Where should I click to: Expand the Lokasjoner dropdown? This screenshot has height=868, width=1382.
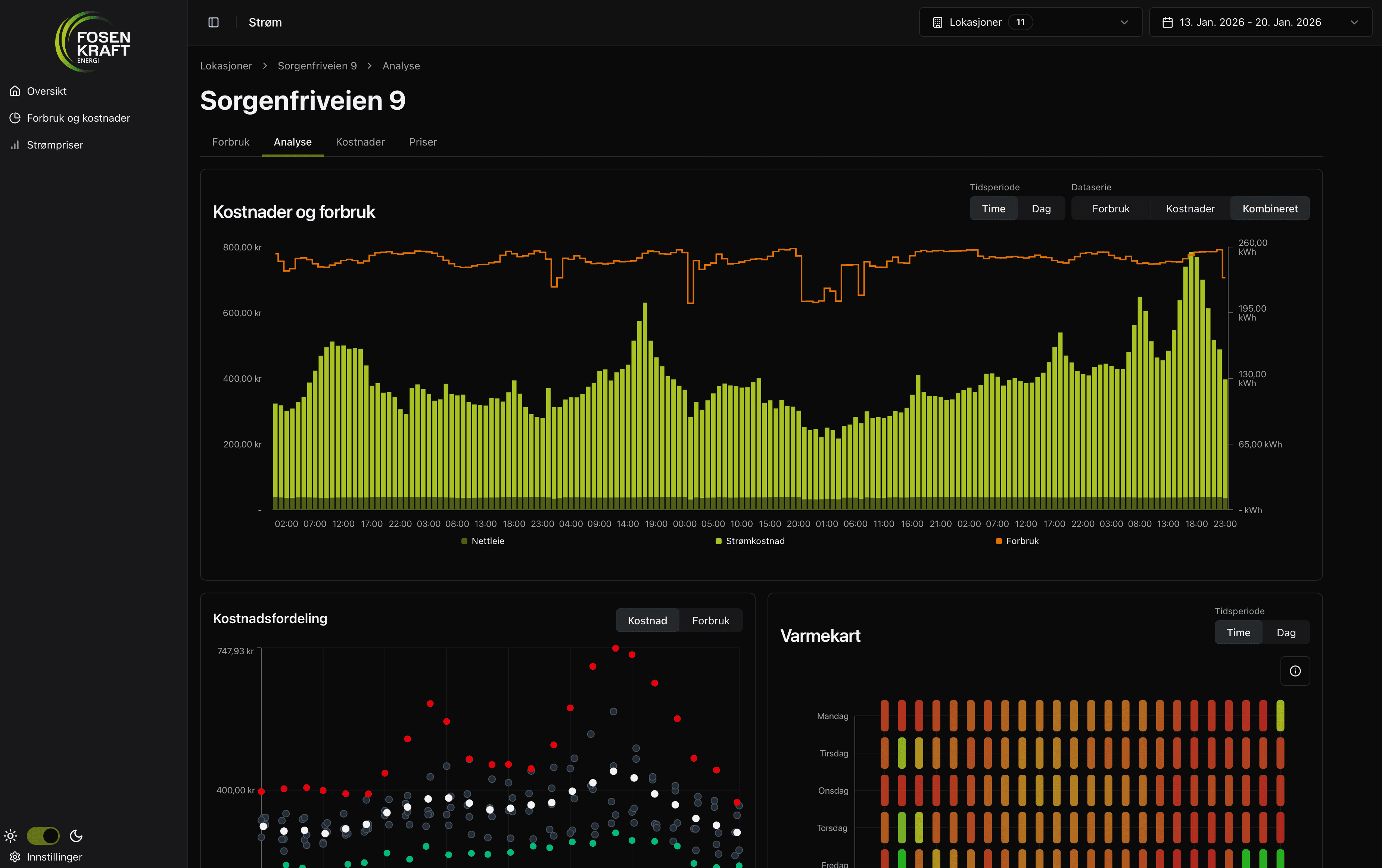click(x=1124, y=22)
